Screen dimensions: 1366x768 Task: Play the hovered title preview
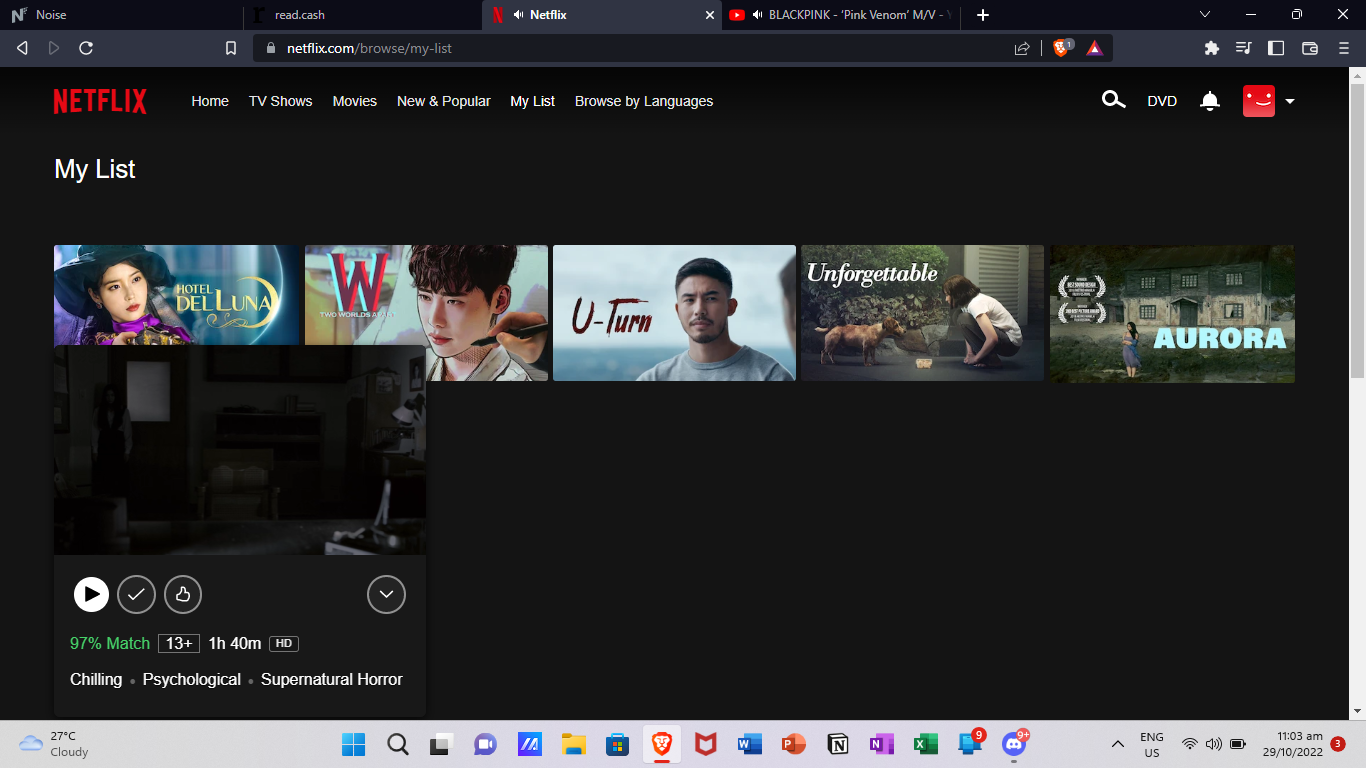(91, 595)
